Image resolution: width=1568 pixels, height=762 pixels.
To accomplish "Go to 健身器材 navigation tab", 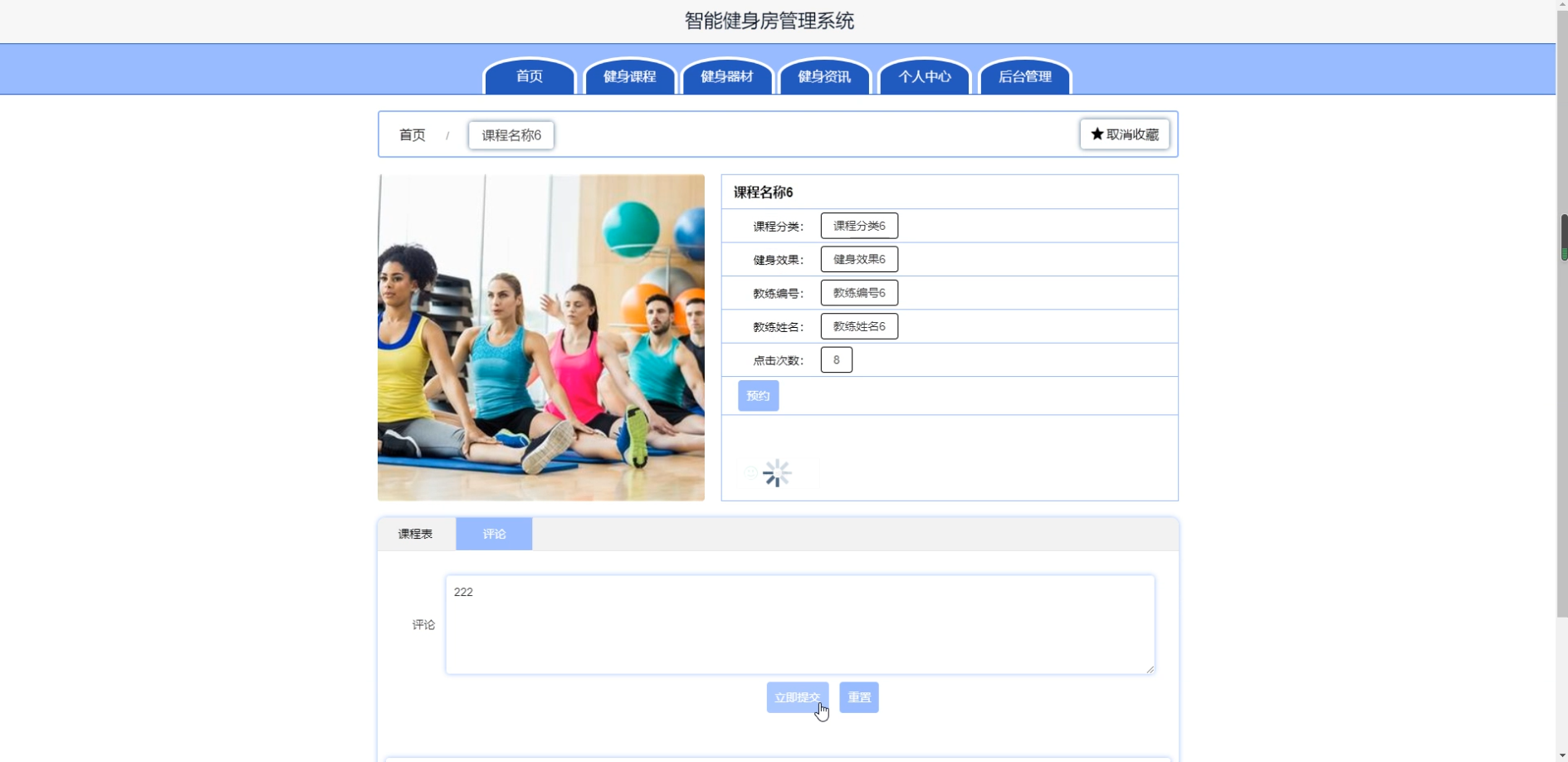I will click(727, 76).
